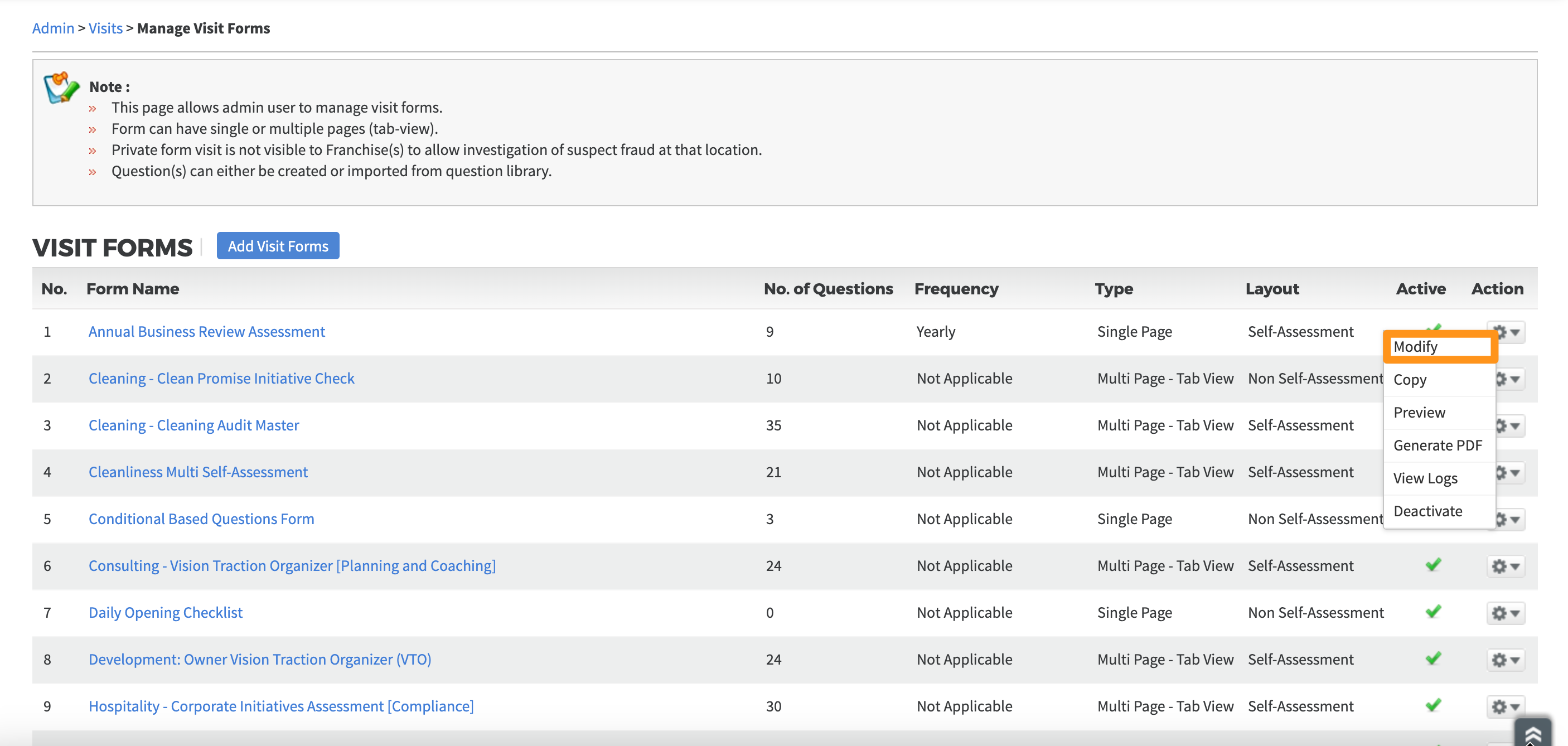Open gear action menu for Consulting - Vision Traction Organizer
Viewport: 1568px width, 746px height.
[x=1506, y=566]
